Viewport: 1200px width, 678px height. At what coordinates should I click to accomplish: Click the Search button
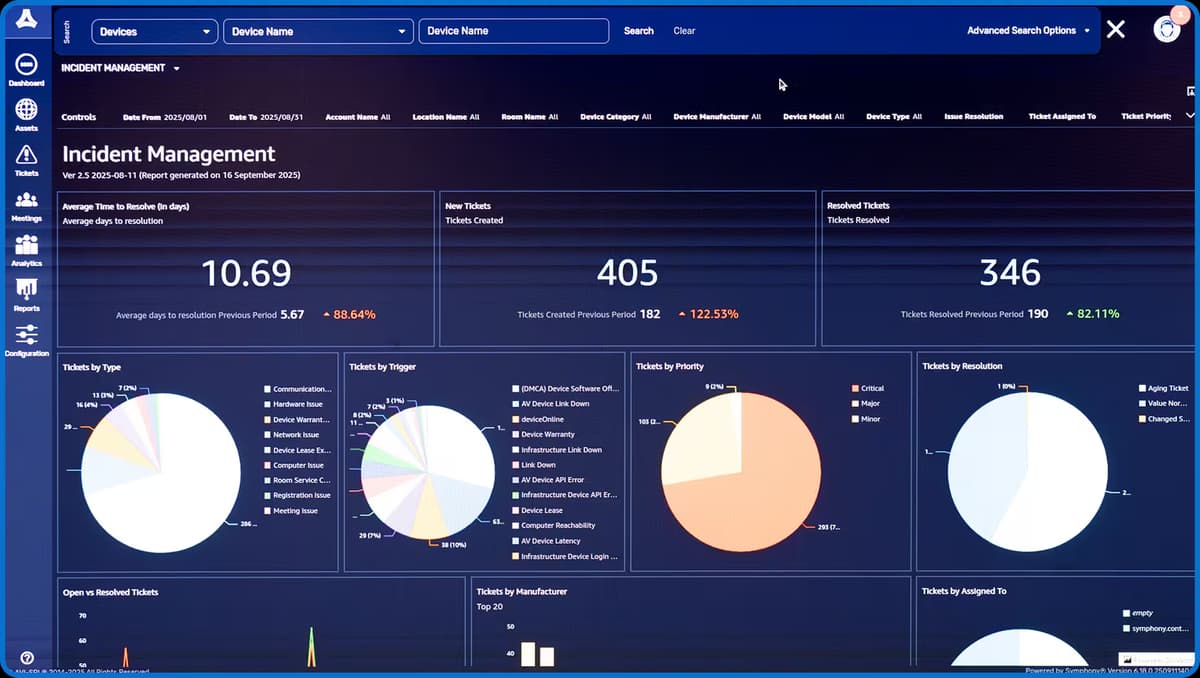coord(638,31)
